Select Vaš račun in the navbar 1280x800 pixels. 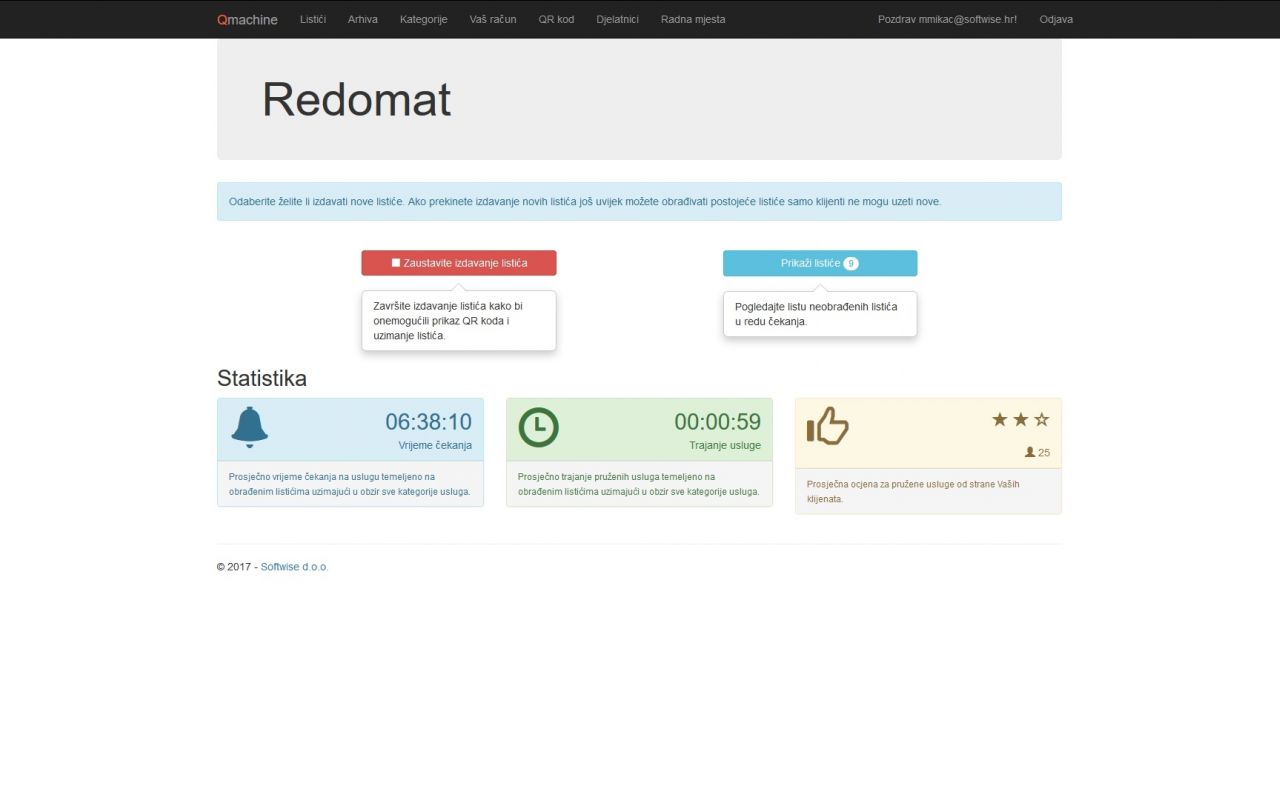click(x=493, y=19)
